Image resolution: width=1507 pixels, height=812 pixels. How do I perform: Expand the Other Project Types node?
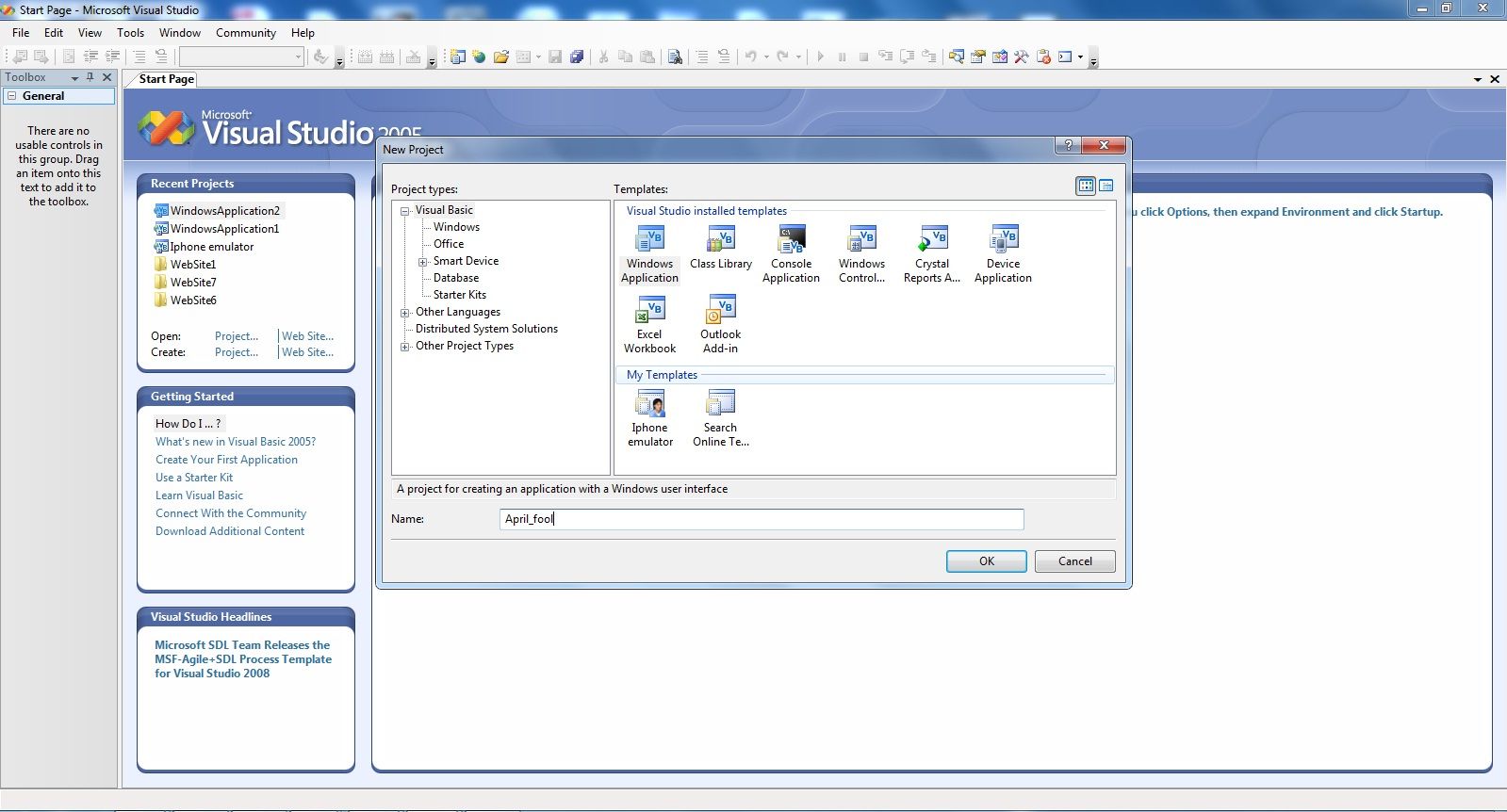(405, 347)
